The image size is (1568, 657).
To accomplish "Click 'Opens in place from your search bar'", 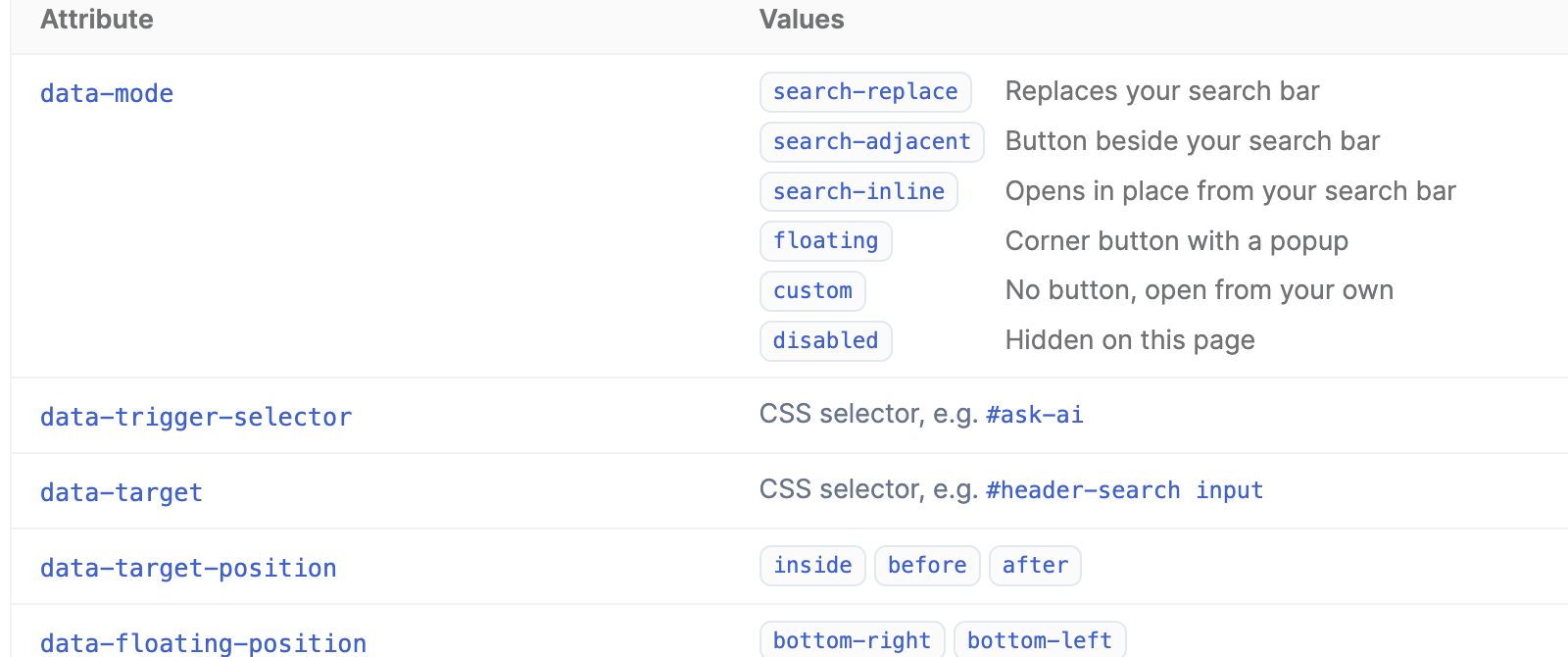I will click(x=1231, y=191).
